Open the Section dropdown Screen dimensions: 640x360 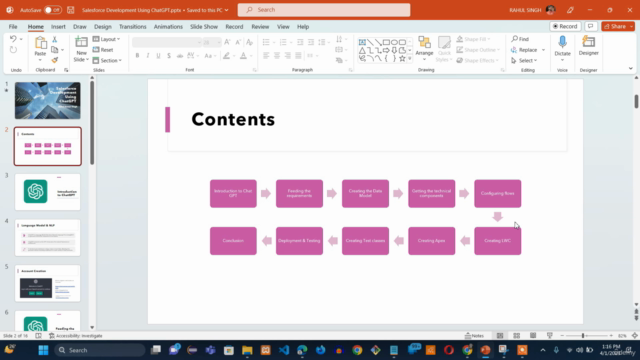coord(107,60)
